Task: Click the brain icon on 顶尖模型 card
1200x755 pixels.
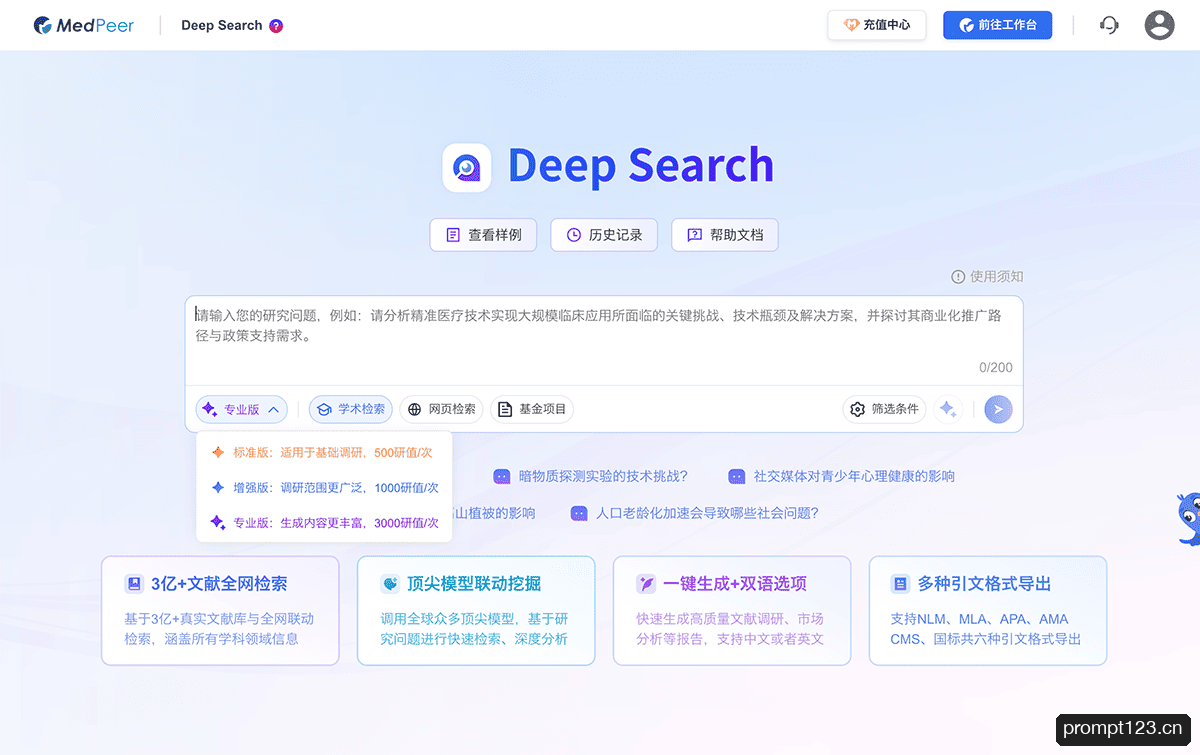Action: coord(390,584)
